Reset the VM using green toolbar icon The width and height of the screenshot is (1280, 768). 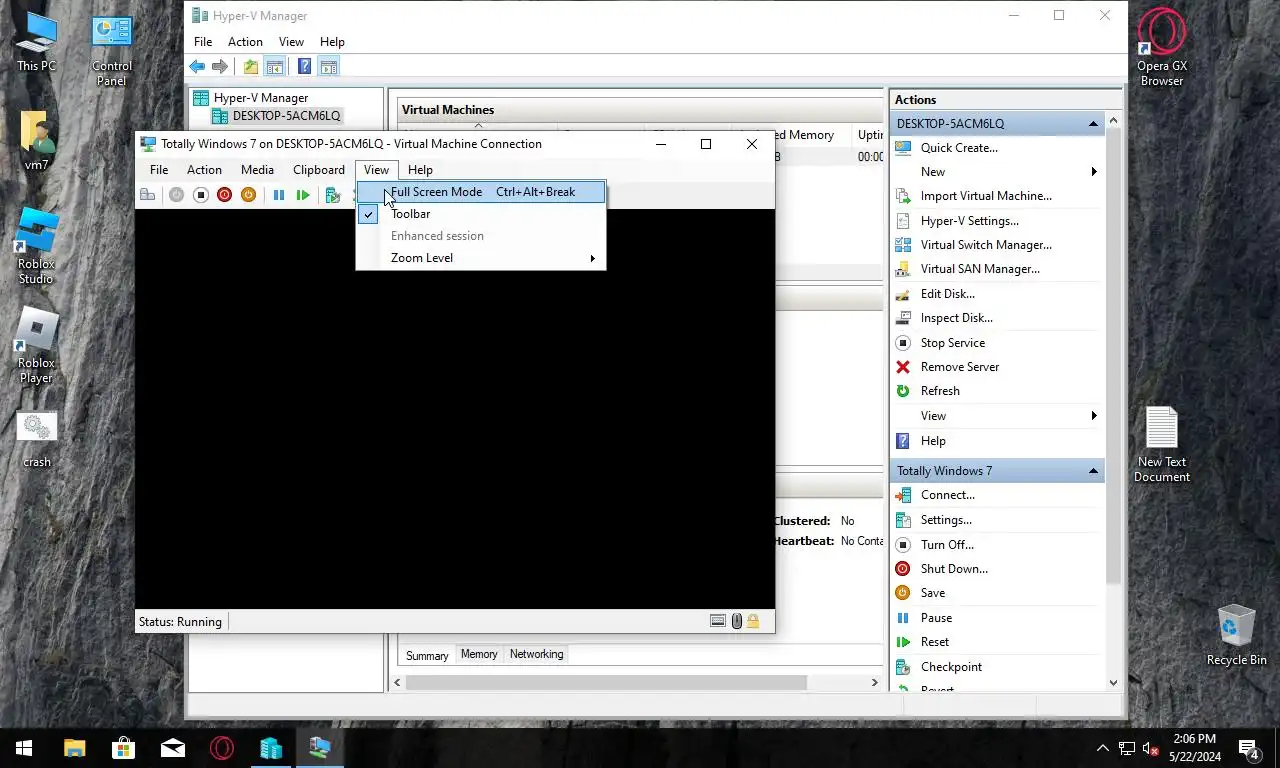click(x=303, y=195)
